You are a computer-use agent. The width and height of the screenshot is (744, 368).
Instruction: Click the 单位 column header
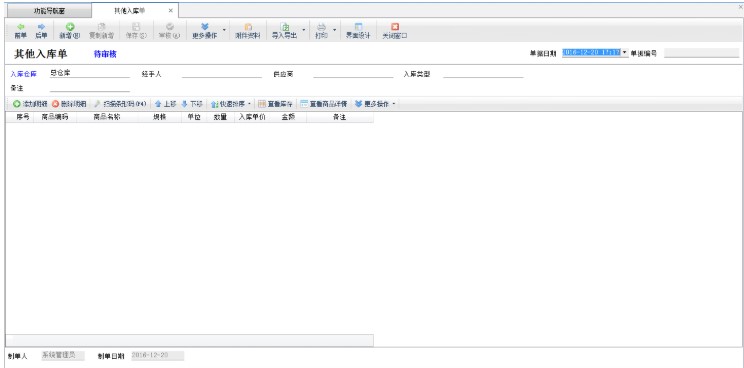(194, 117)
